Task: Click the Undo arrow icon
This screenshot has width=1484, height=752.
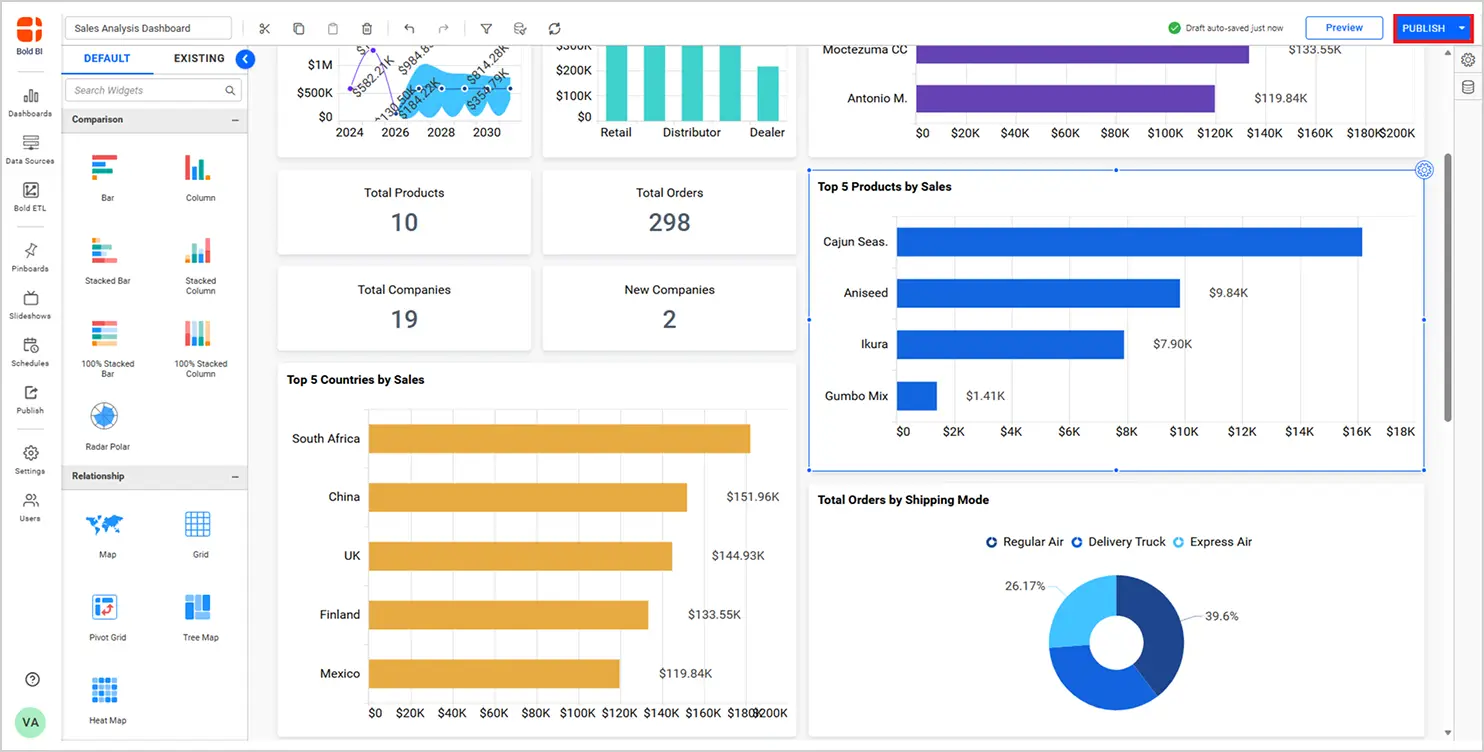Action: pyautogui.click(x=409, y=29)
